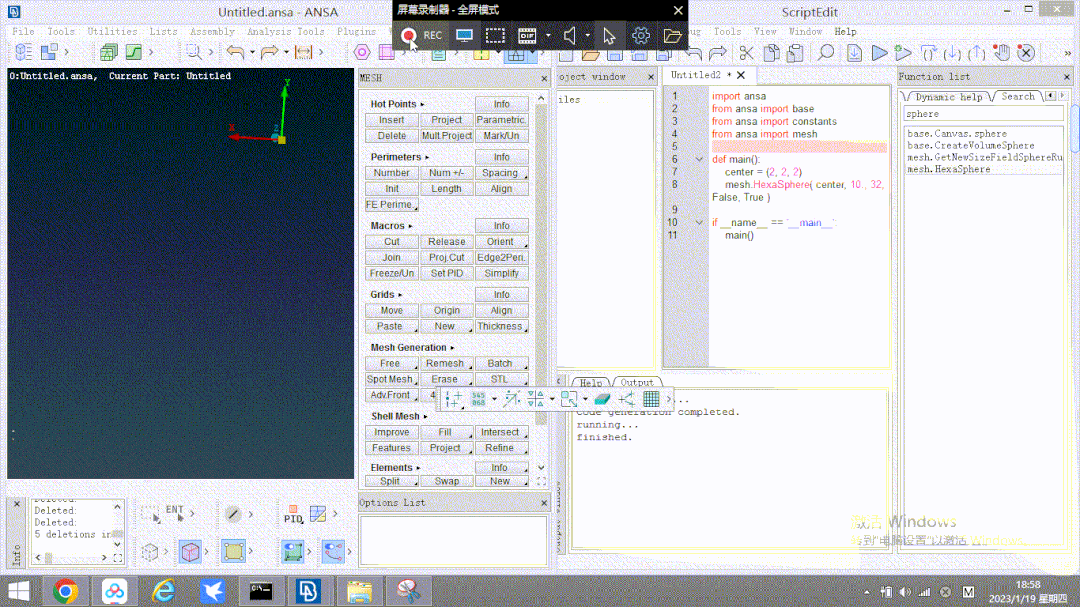The height and width of the screenshot is (607, 1080).
Task: Click the Intersect button under Shell Mesh
Action: pos(500,433)
